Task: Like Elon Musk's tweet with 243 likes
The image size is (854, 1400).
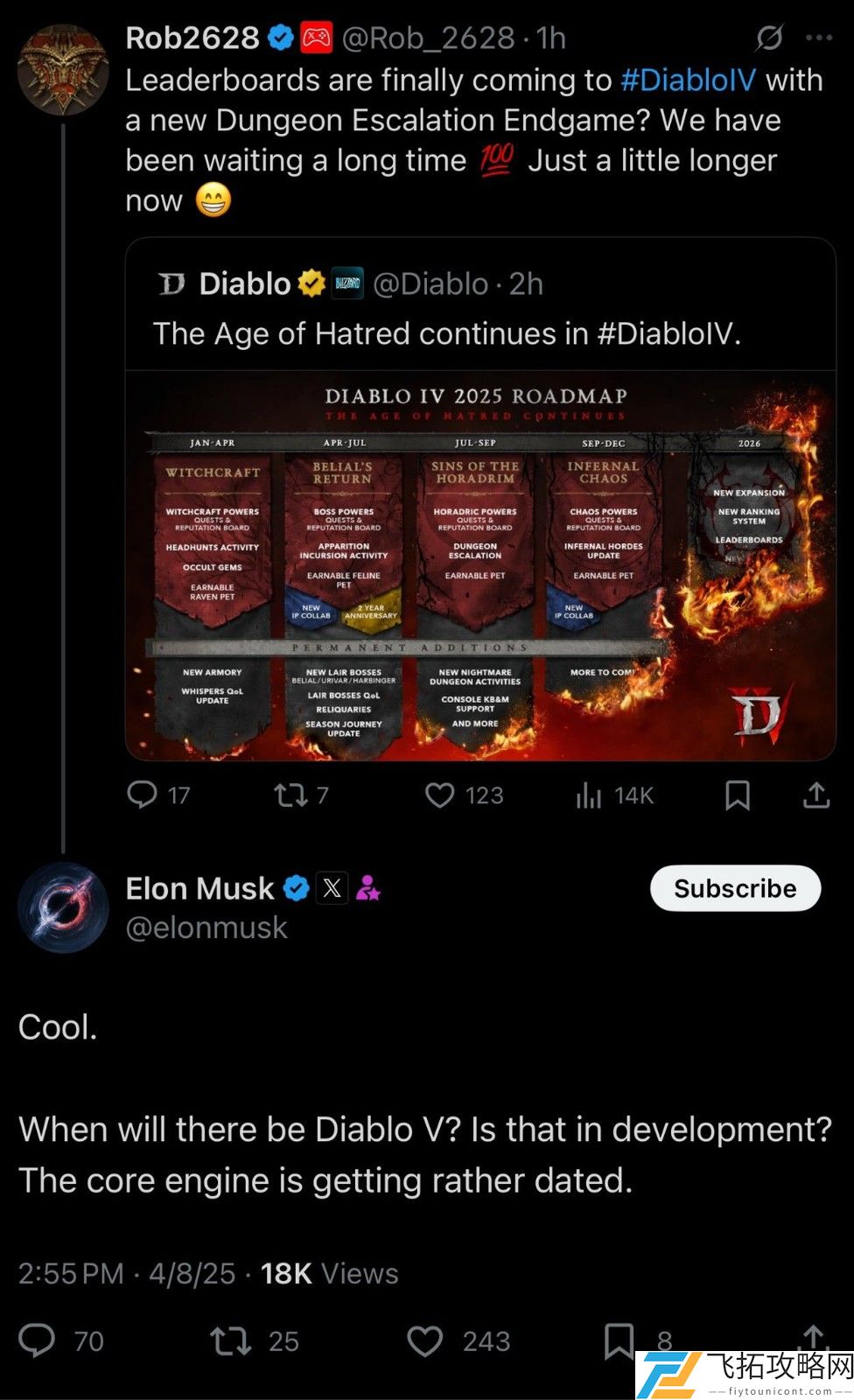Action: click(458, 1340)
